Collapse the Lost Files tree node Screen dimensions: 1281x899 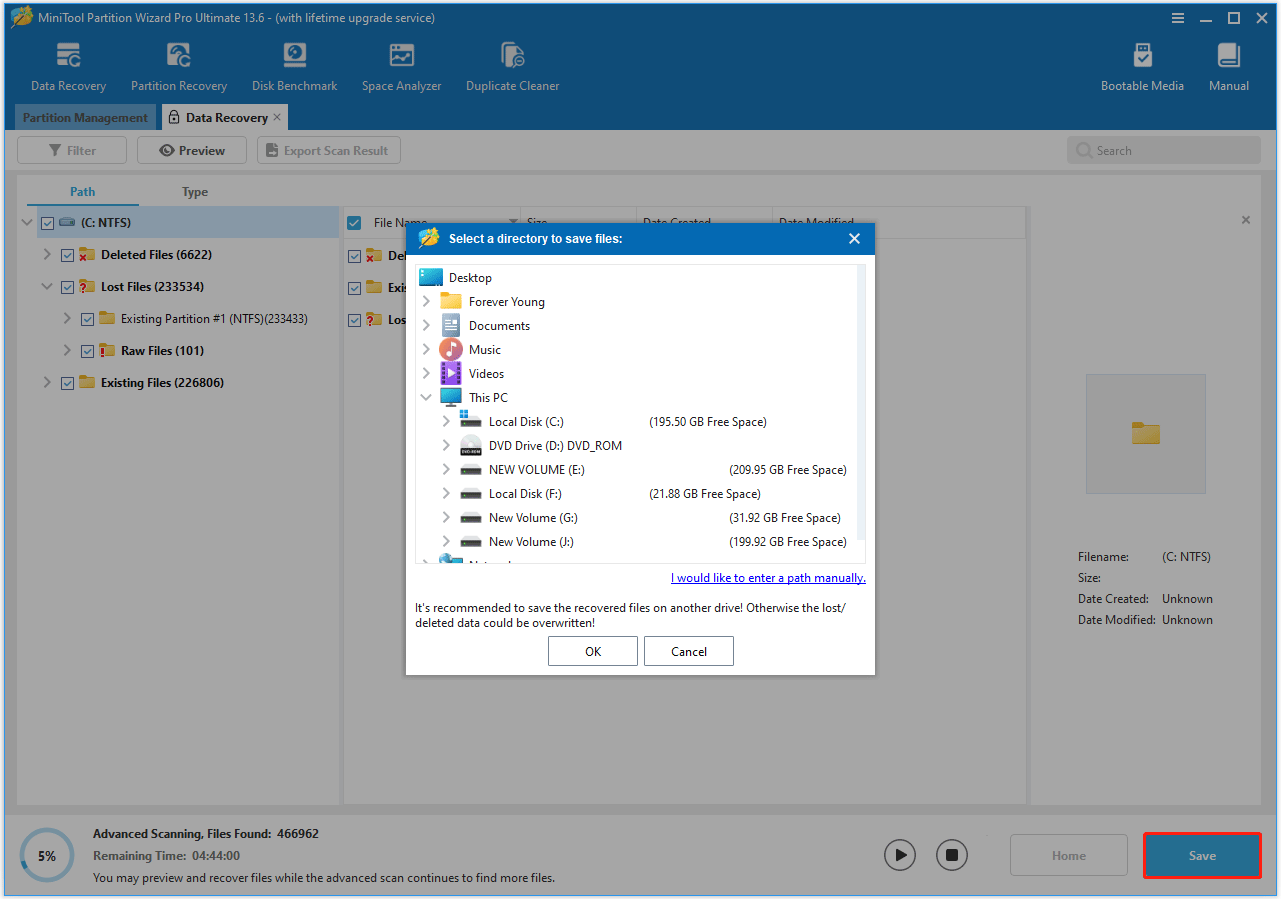pyautogui.click(x=46, y=286)
